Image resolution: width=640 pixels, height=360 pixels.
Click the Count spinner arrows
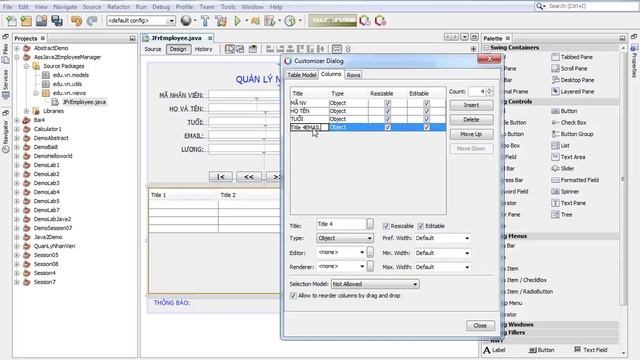pos(489,92)
